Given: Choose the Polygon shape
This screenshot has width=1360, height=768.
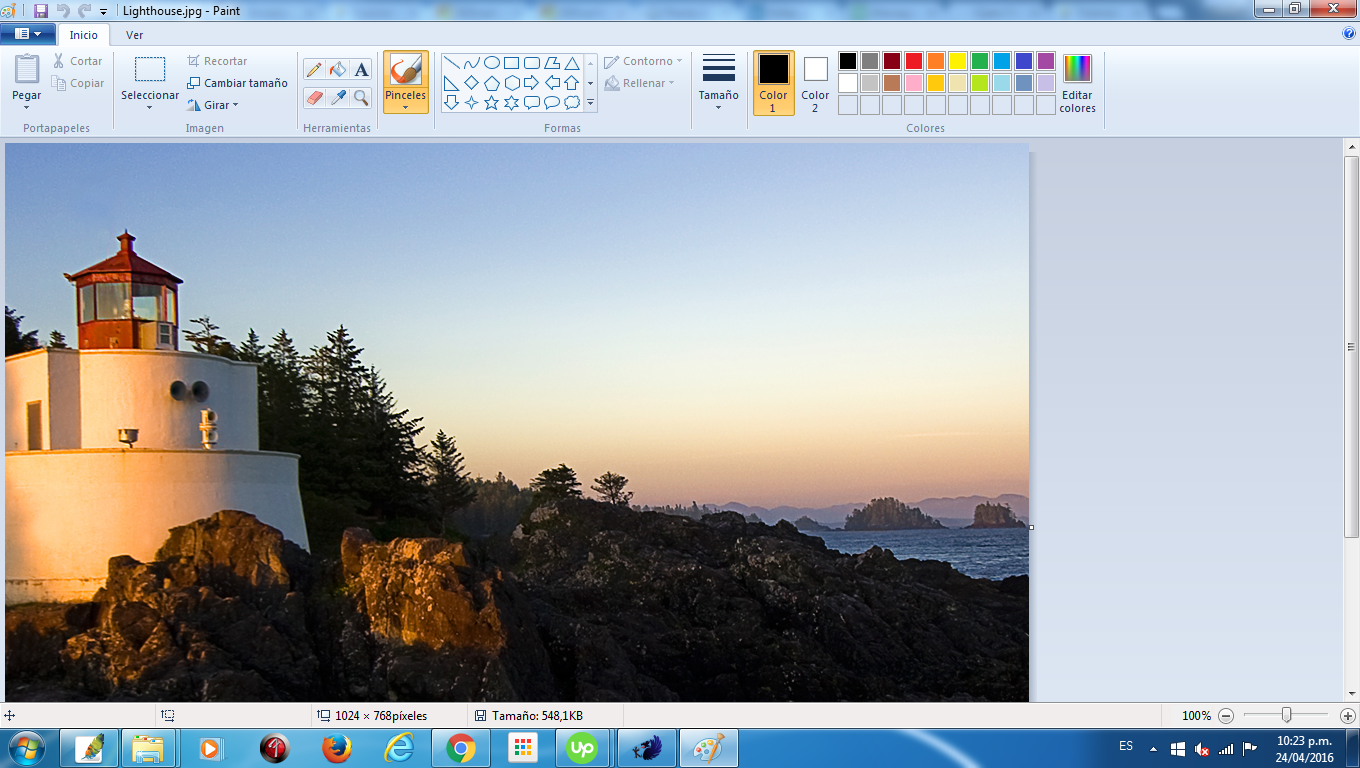Looking at the screenshot, I should [552, 63].
